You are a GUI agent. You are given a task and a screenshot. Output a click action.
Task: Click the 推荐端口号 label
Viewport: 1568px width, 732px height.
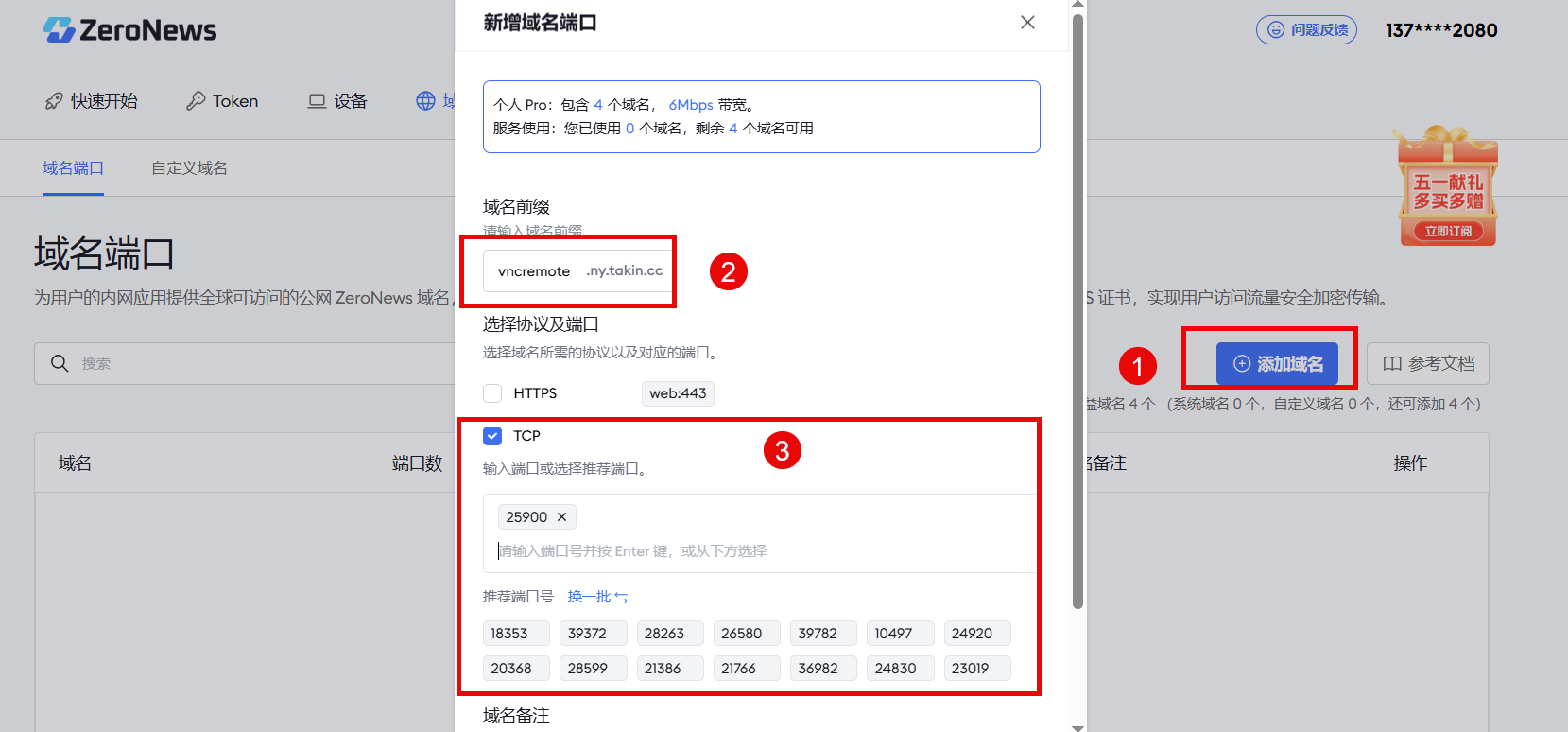pos(518,597)
